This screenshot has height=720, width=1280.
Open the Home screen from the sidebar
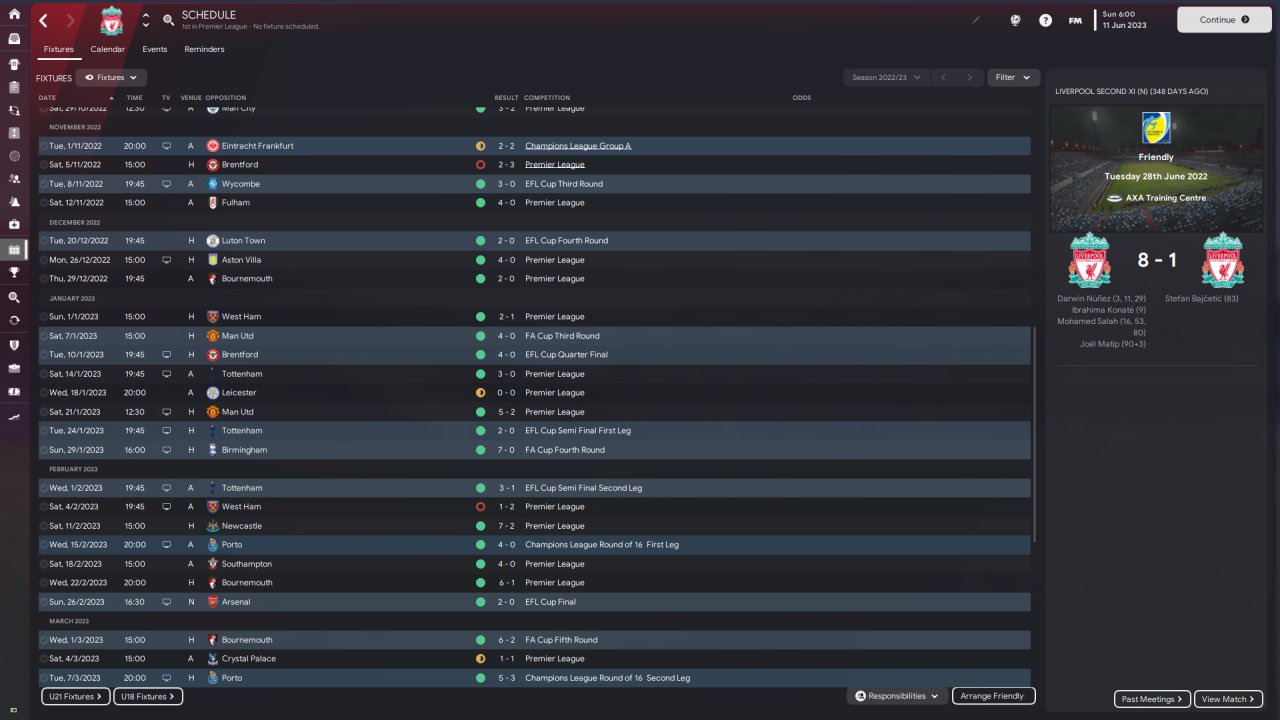(14, 14)
